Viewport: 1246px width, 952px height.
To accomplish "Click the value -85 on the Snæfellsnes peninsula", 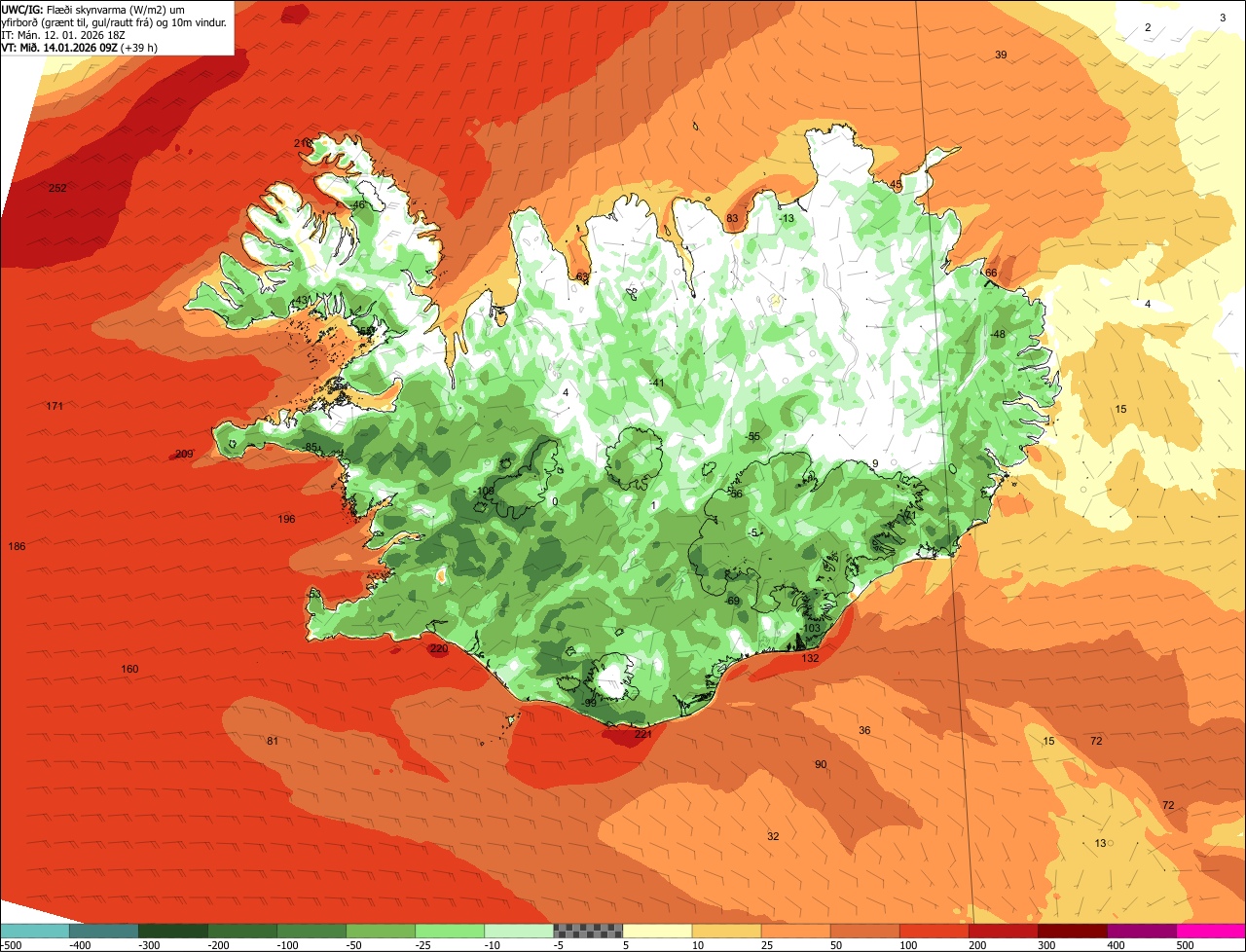I will (311, 447).
